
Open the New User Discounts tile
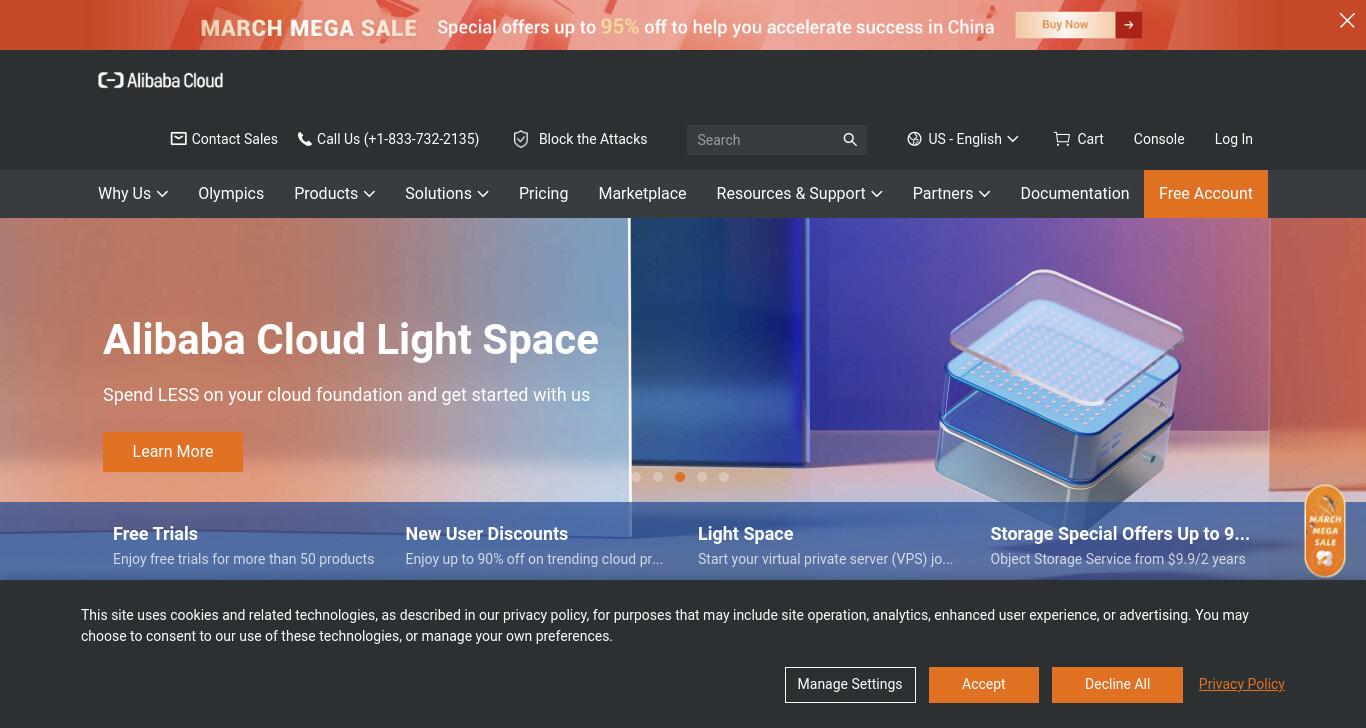(x=534, y=545)
